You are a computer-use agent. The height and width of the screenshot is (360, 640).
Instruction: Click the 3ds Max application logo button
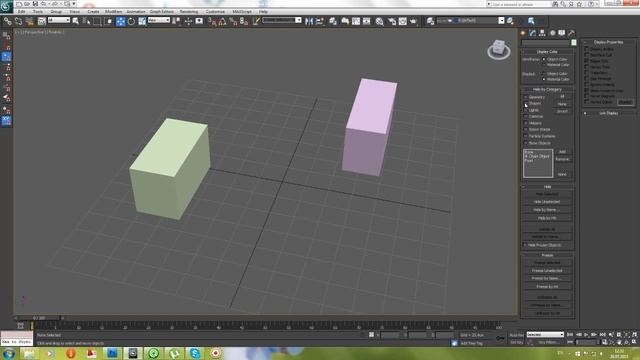click(x=6, y=6)
